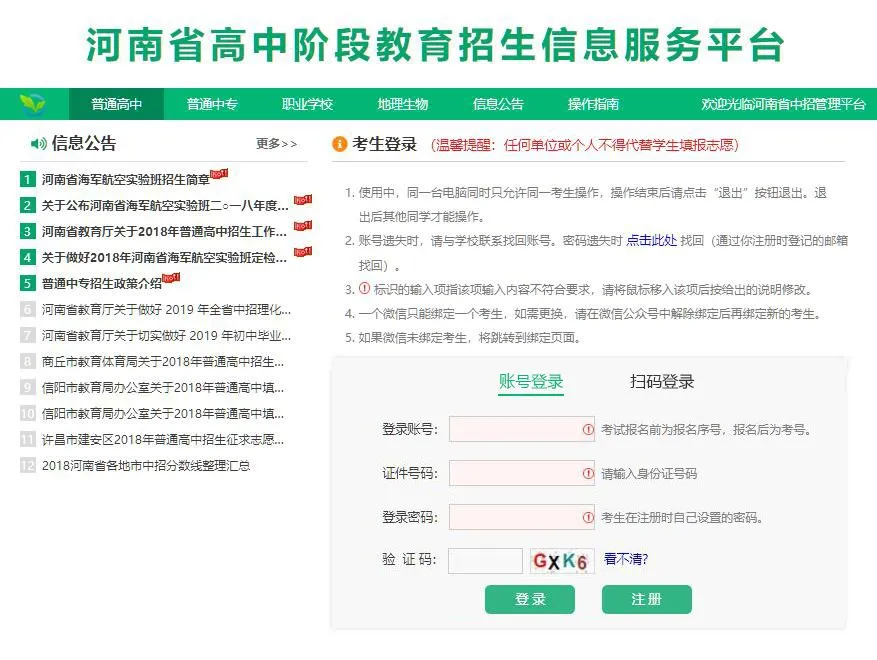
Task: Click the green number 5 badge
Action: tap(27, 283)
